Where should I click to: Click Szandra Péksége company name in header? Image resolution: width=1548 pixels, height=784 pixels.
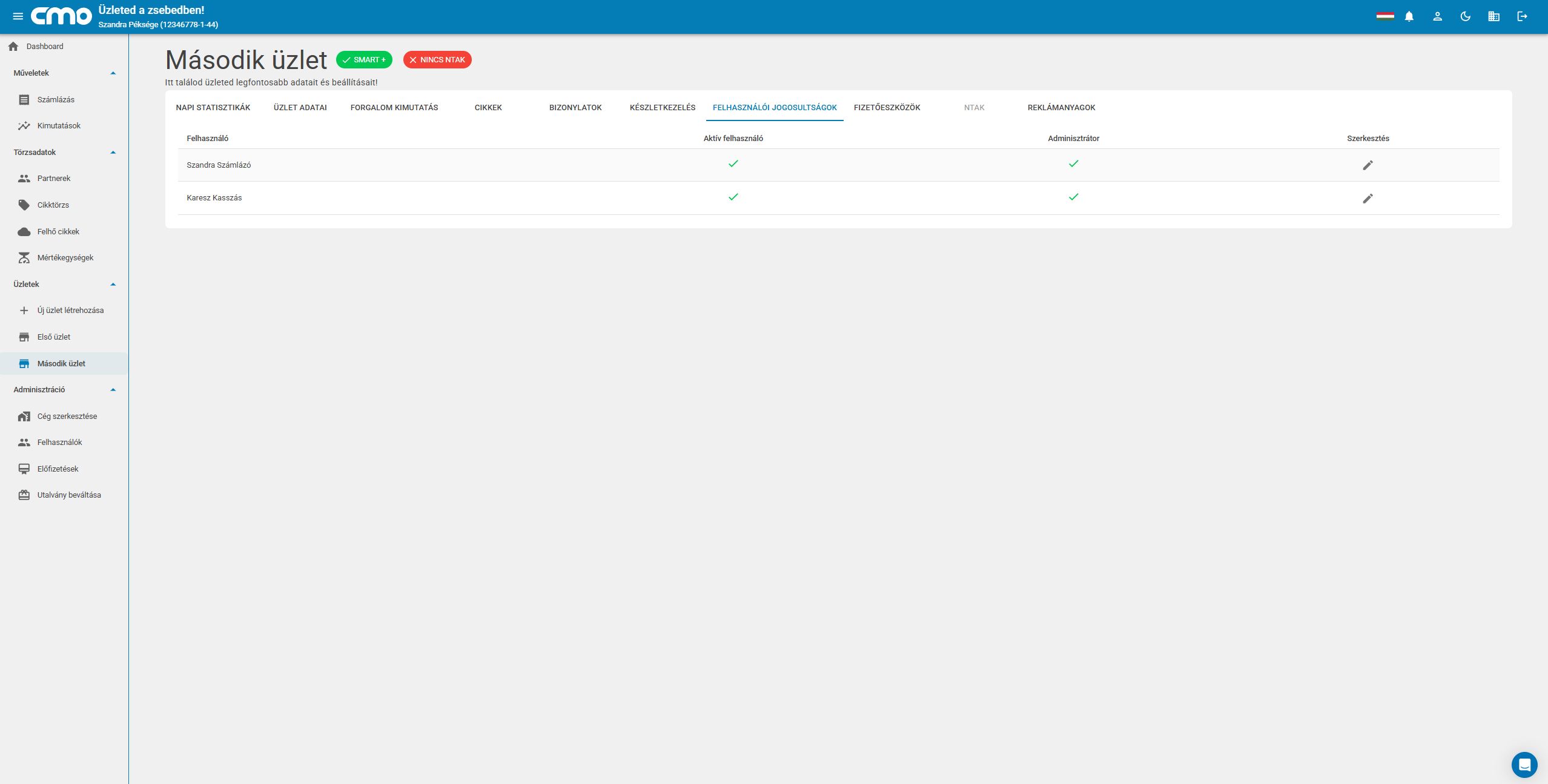(158, 25)
